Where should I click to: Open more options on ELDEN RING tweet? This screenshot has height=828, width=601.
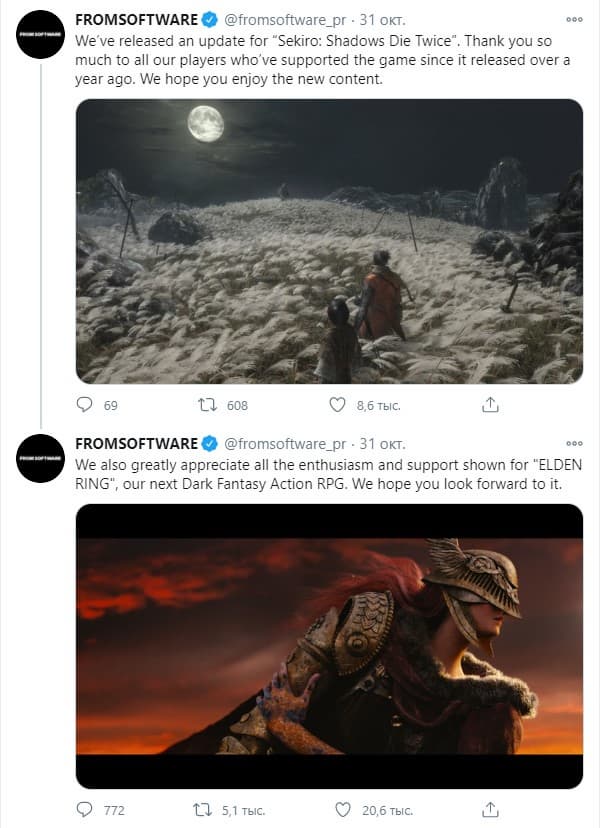(574, 443)
